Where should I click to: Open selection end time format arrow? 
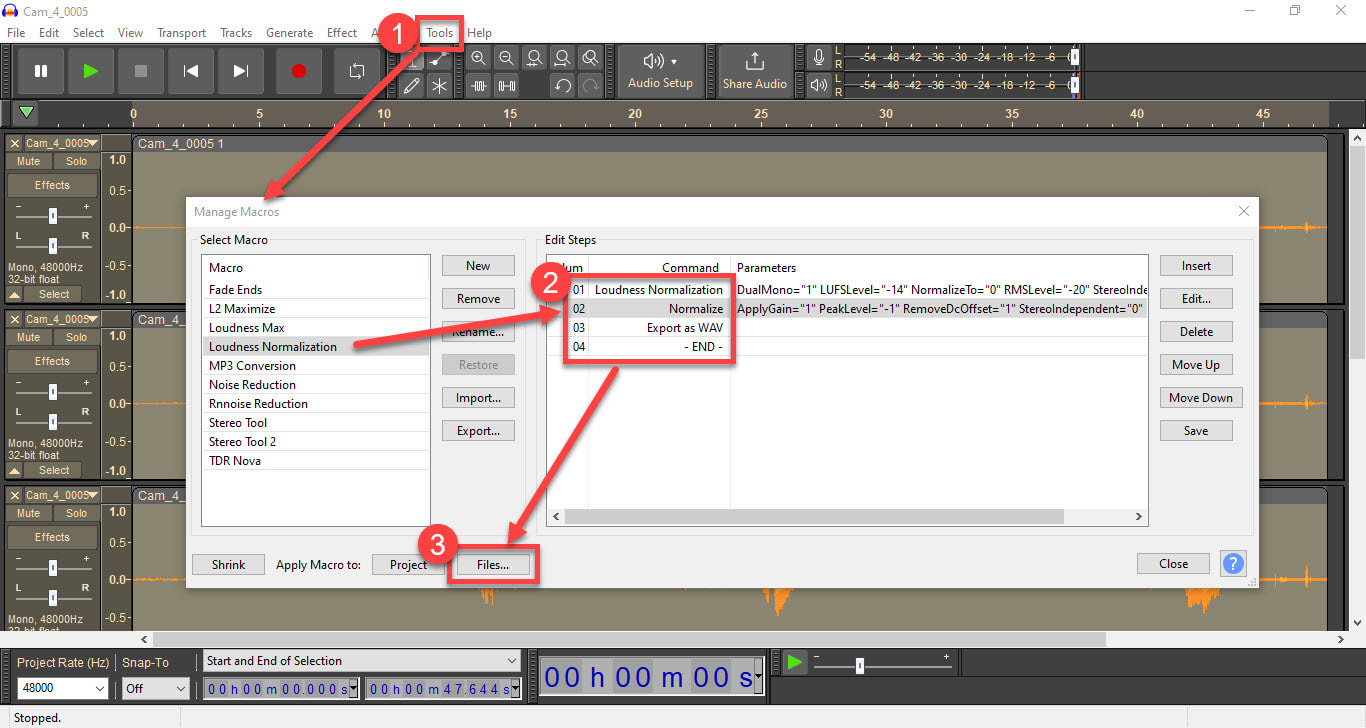coord(515,689)
